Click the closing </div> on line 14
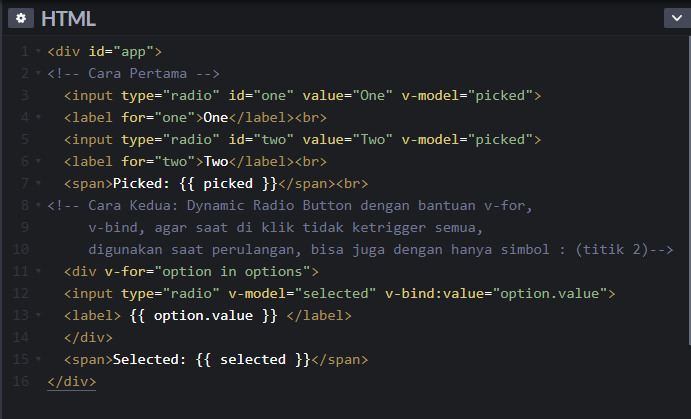The image size is (691, 419). tap(88, 338)
